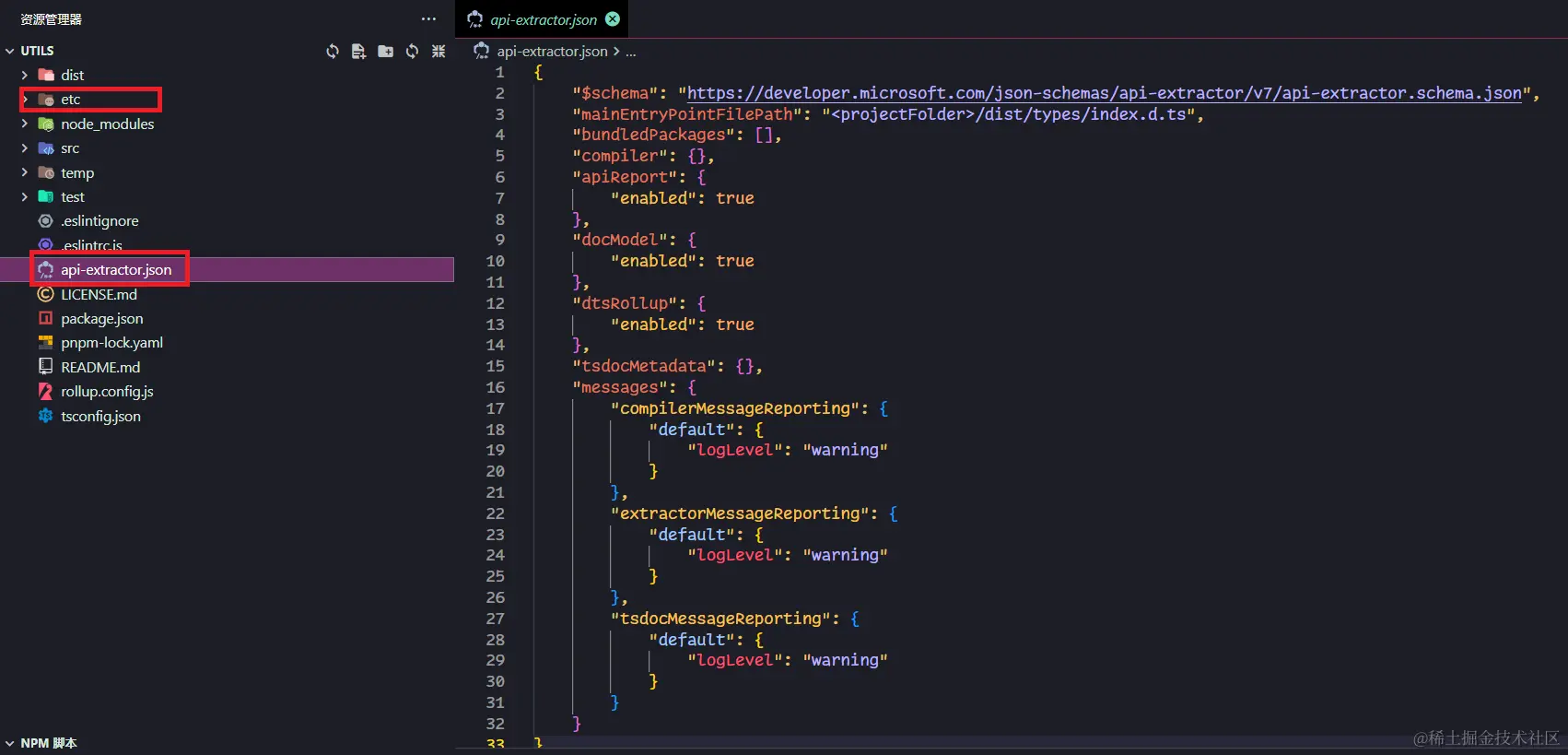
Task: Click the "<projectFolder>/dist/types/index.d.ts" value
Action: point(1008,114)
